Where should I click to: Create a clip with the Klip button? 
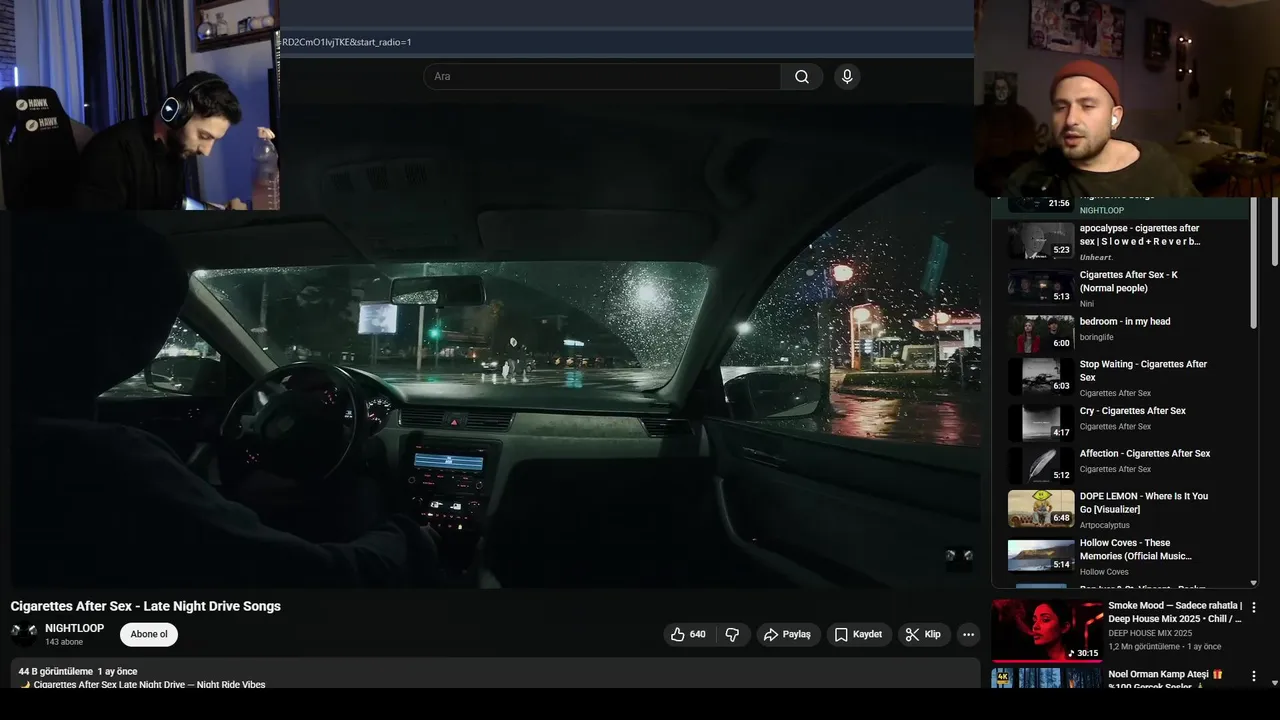[x=923, y=634]
